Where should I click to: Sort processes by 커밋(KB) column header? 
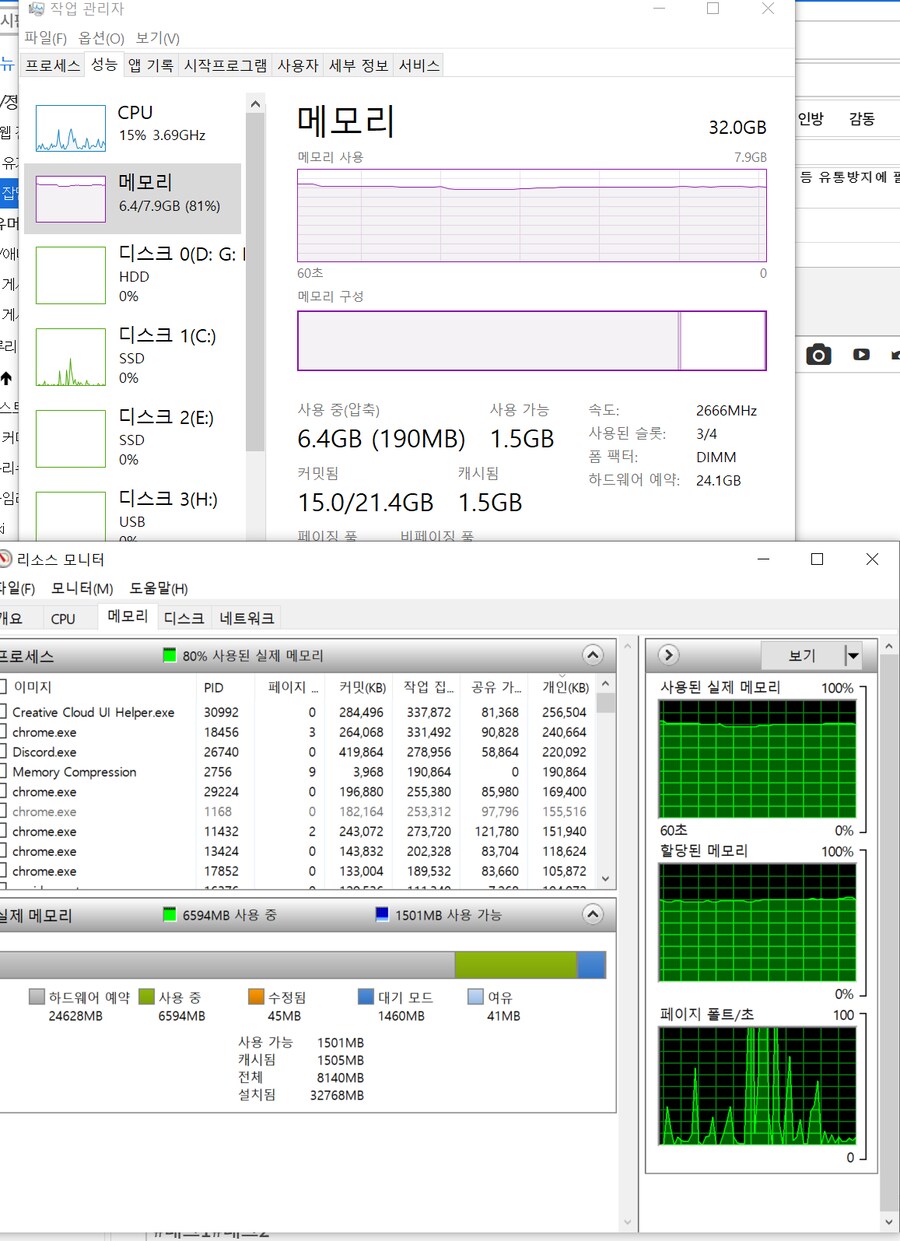tap(362, 687)
